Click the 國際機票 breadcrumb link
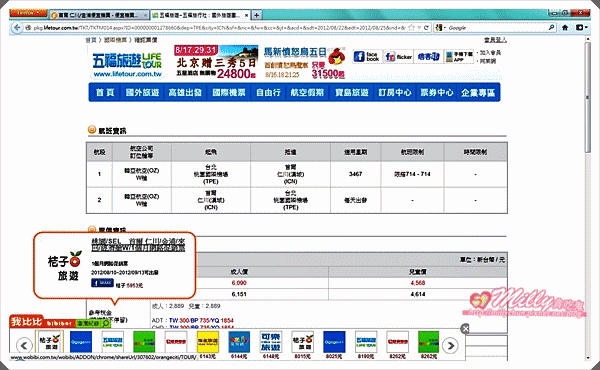 tap(115, 40)
